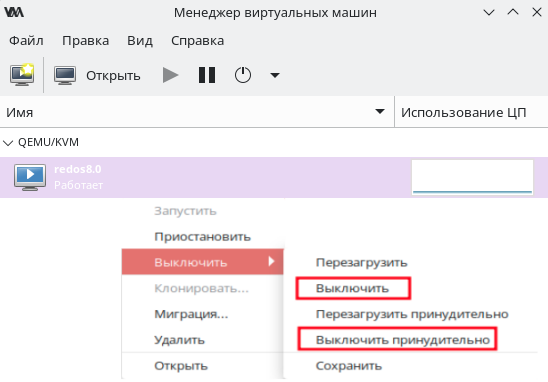Viewport: 548px width, 382px height.
Task: Click the monitor icon beside Открыть
Action: pos(65,75)
